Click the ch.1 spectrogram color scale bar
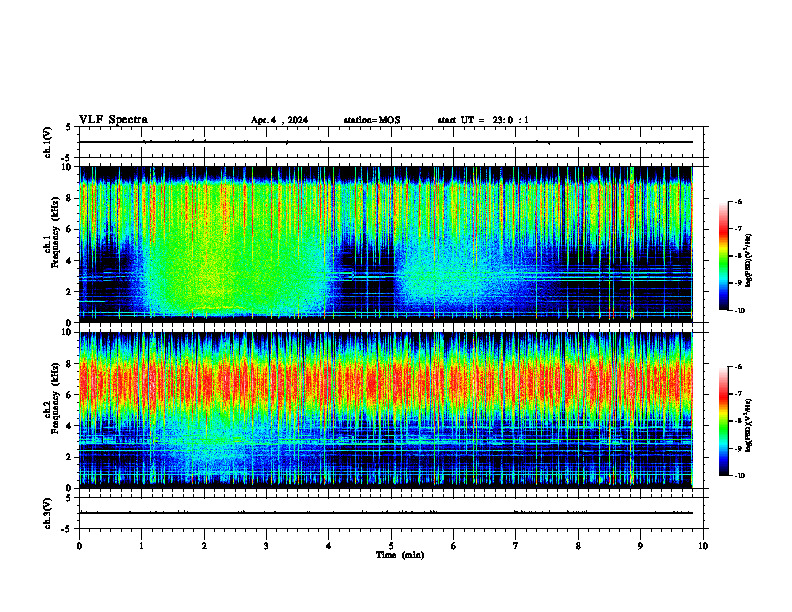This screenshot has width=792, height=612. pyautogui.click(x=724, y=256)
